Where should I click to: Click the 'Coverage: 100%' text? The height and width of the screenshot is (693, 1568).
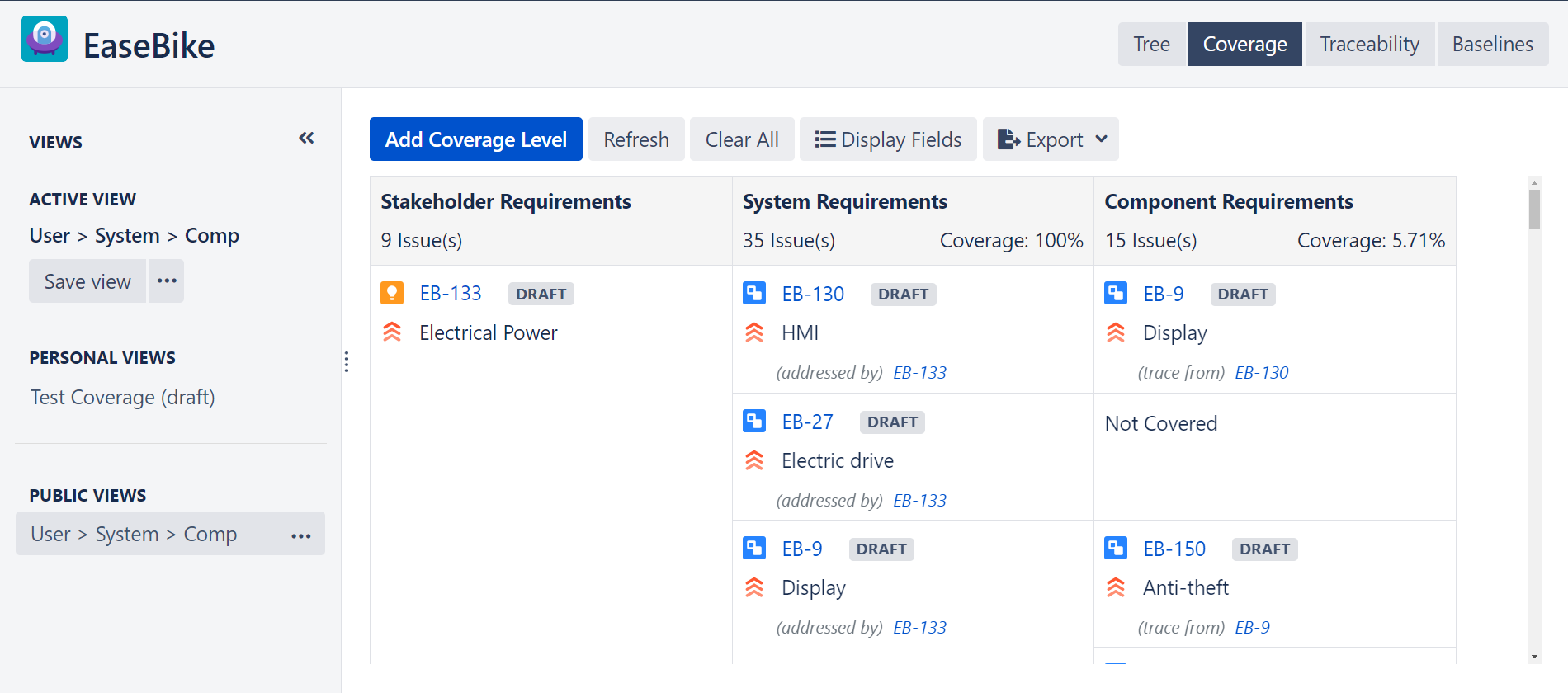pos(1011,240)
